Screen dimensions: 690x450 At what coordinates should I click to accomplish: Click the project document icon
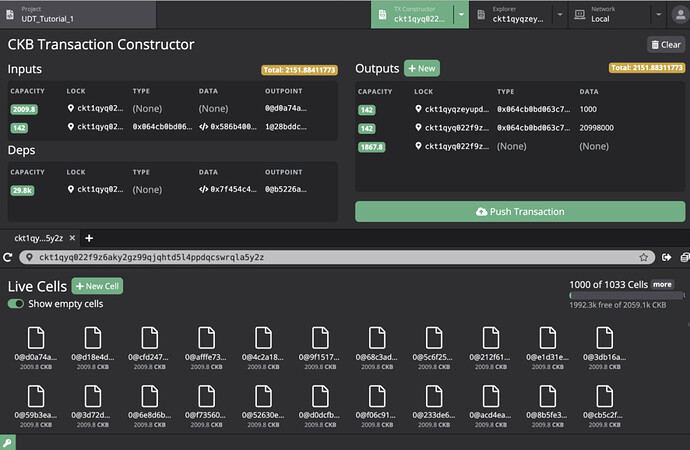[10, 15]
